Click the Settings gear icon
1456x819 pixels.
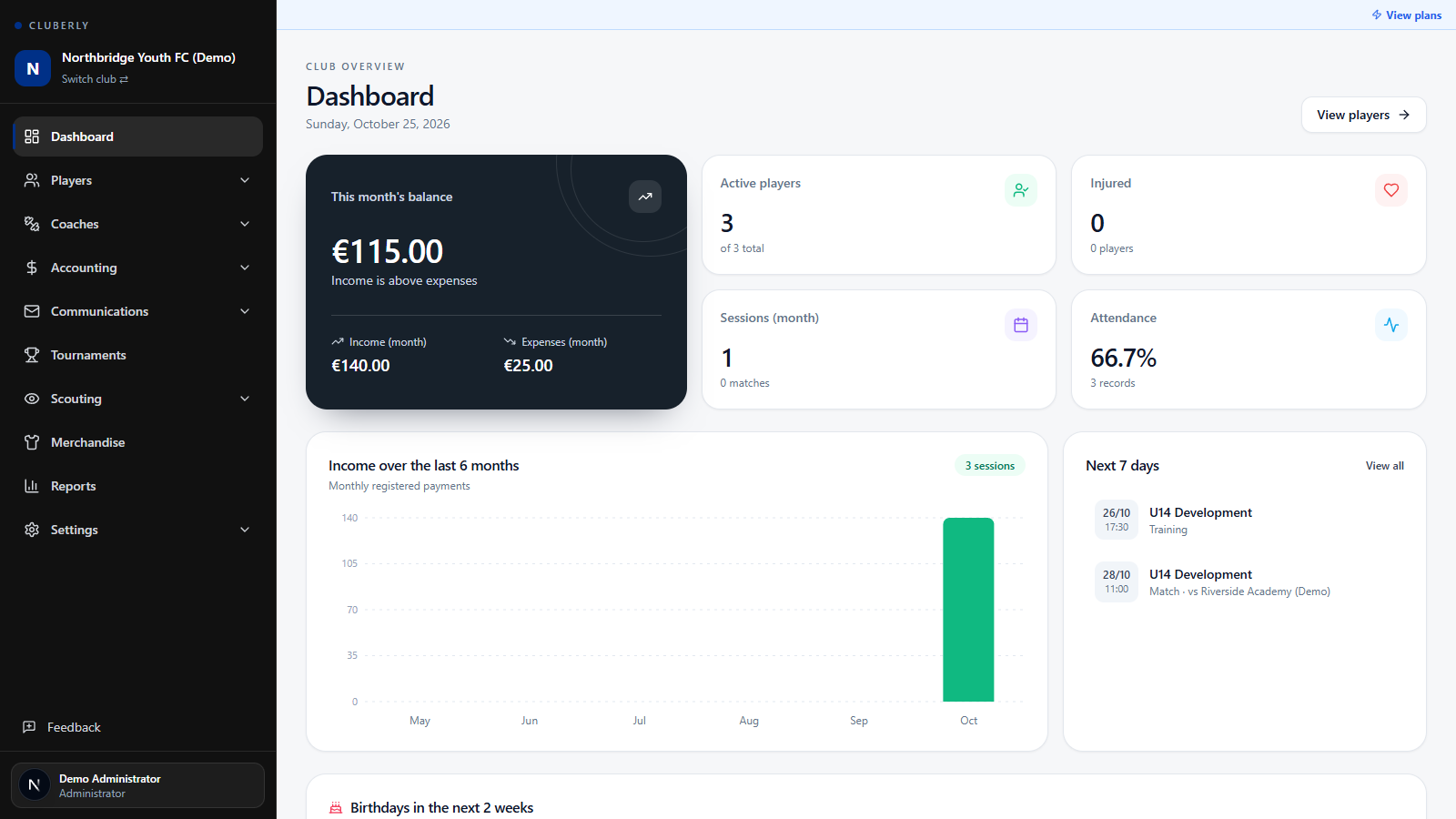click(x=32, y=530)
